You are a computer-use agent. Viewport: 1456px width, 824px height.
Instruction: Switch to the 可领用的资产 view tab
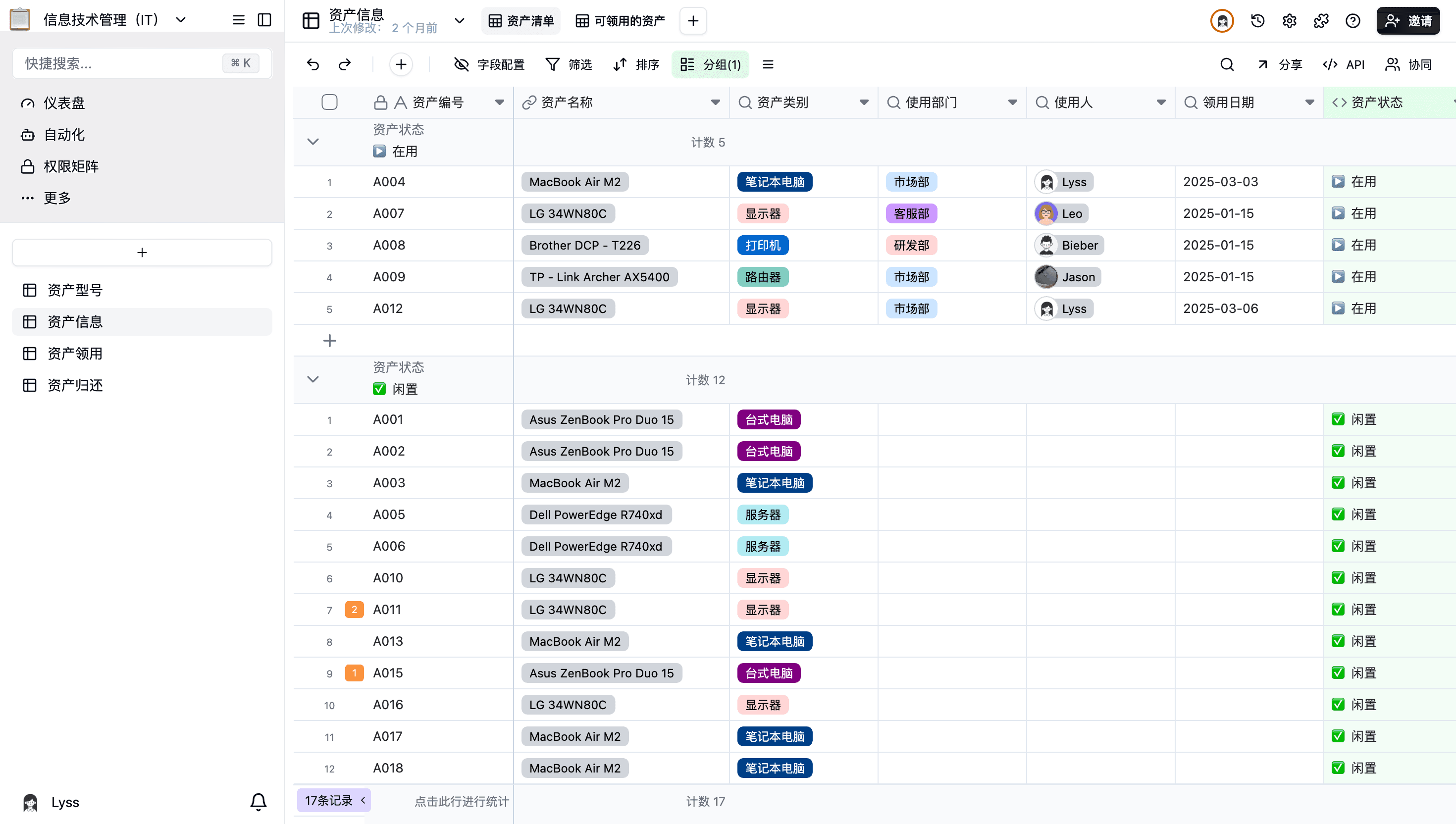(620, 21)
